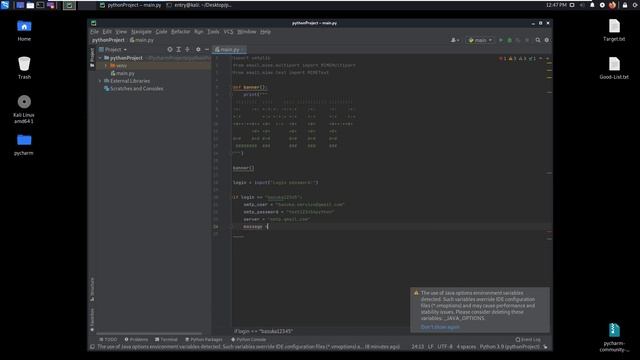Open the Project view dropdown in panel header

113,49
